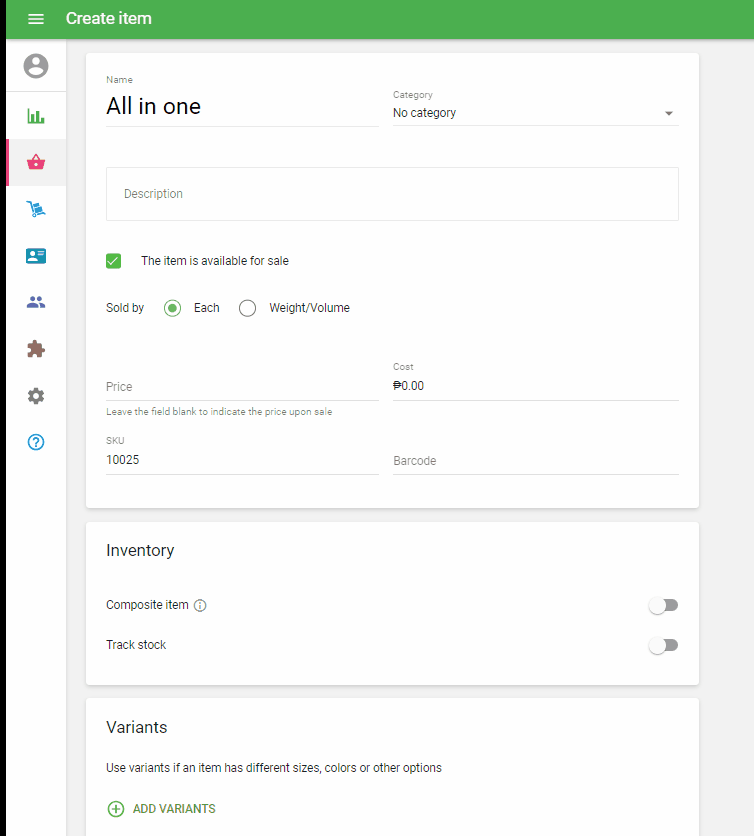Uncheck 'The item is available for sale'
754x836 pixels.
point(114,261)
